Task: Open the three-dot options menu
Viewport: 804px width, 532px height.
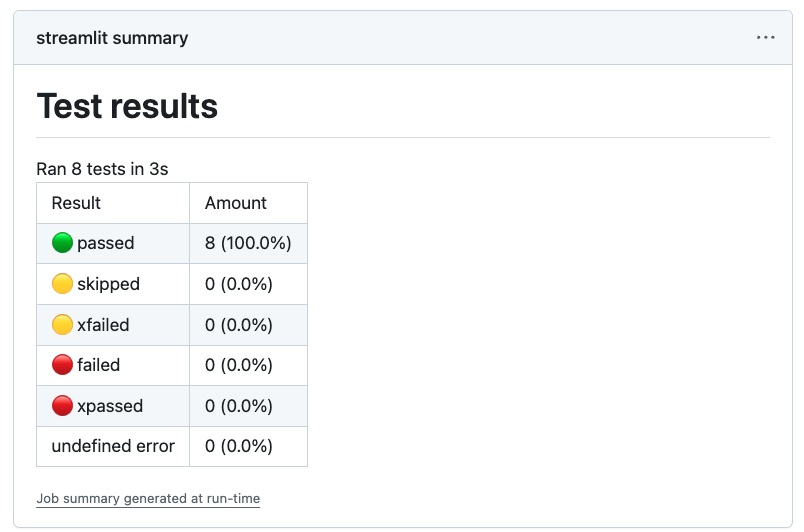Action: pyautogui.click(x=766, y=38)
